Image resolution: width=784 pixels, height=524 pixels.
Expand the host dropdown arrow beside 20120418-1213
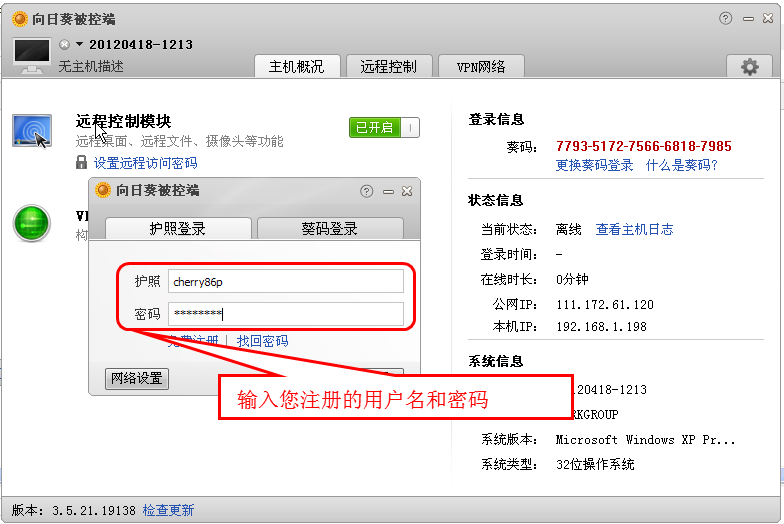[x=79, y=44]
